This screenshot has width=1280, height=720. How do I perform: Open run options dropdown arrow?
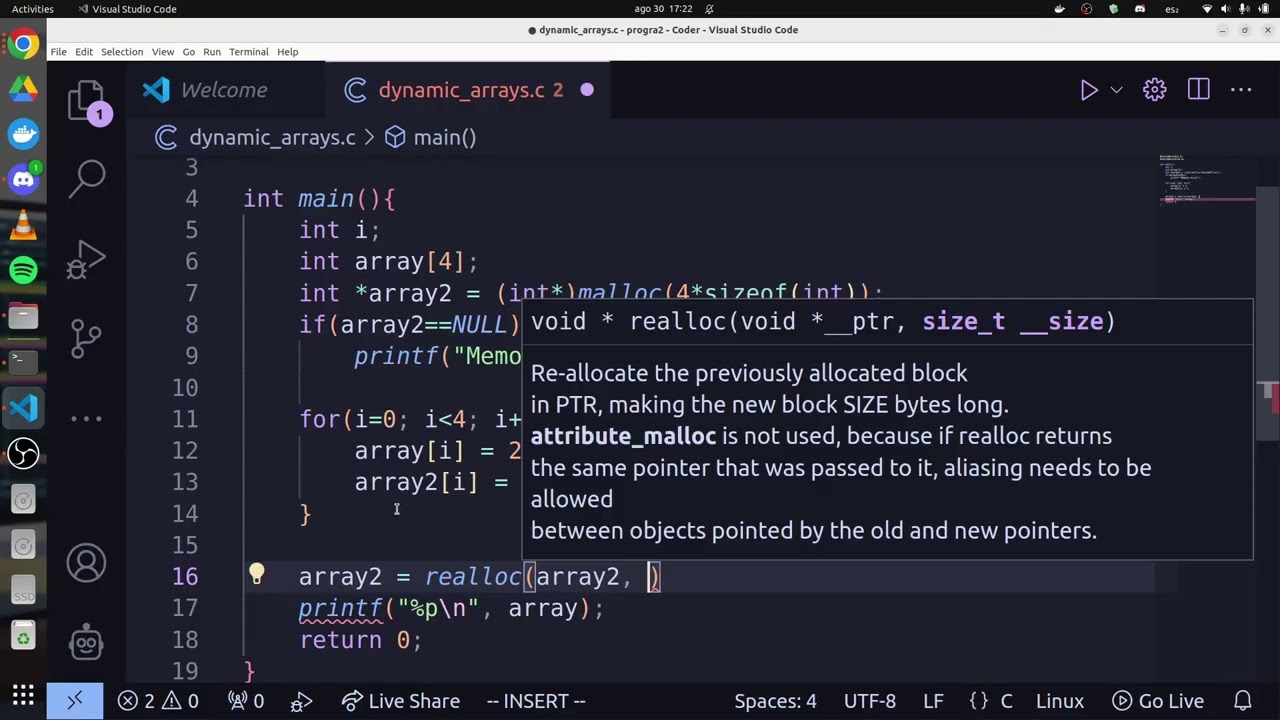[x=1117, y=90]
